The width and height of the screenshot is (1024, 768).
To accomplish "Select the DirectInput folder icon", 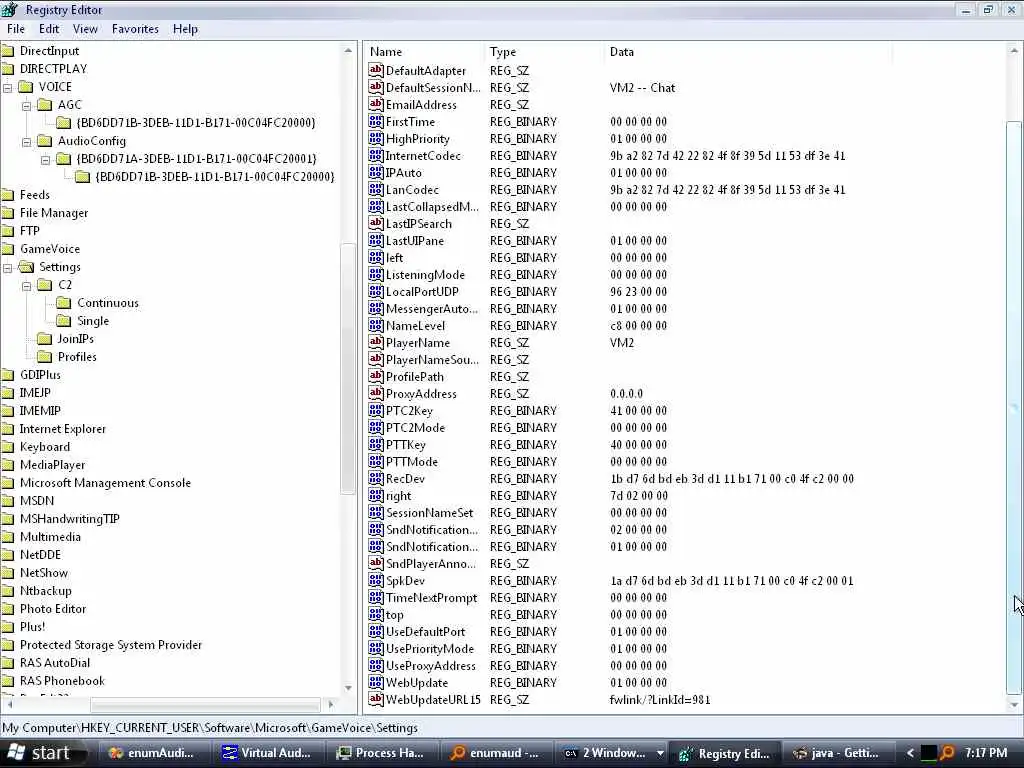I will point(8,51).
